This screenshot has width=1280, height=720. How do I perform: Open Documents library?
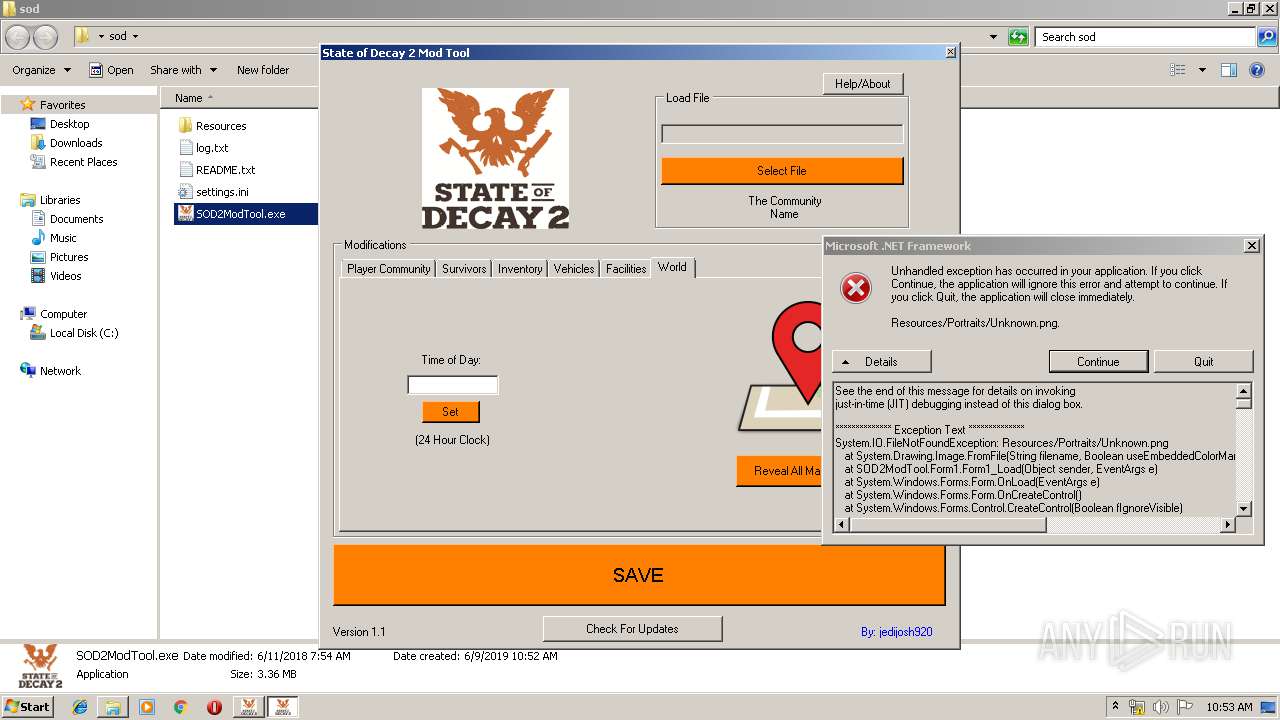pyautogui.click(x=76, y=219)
